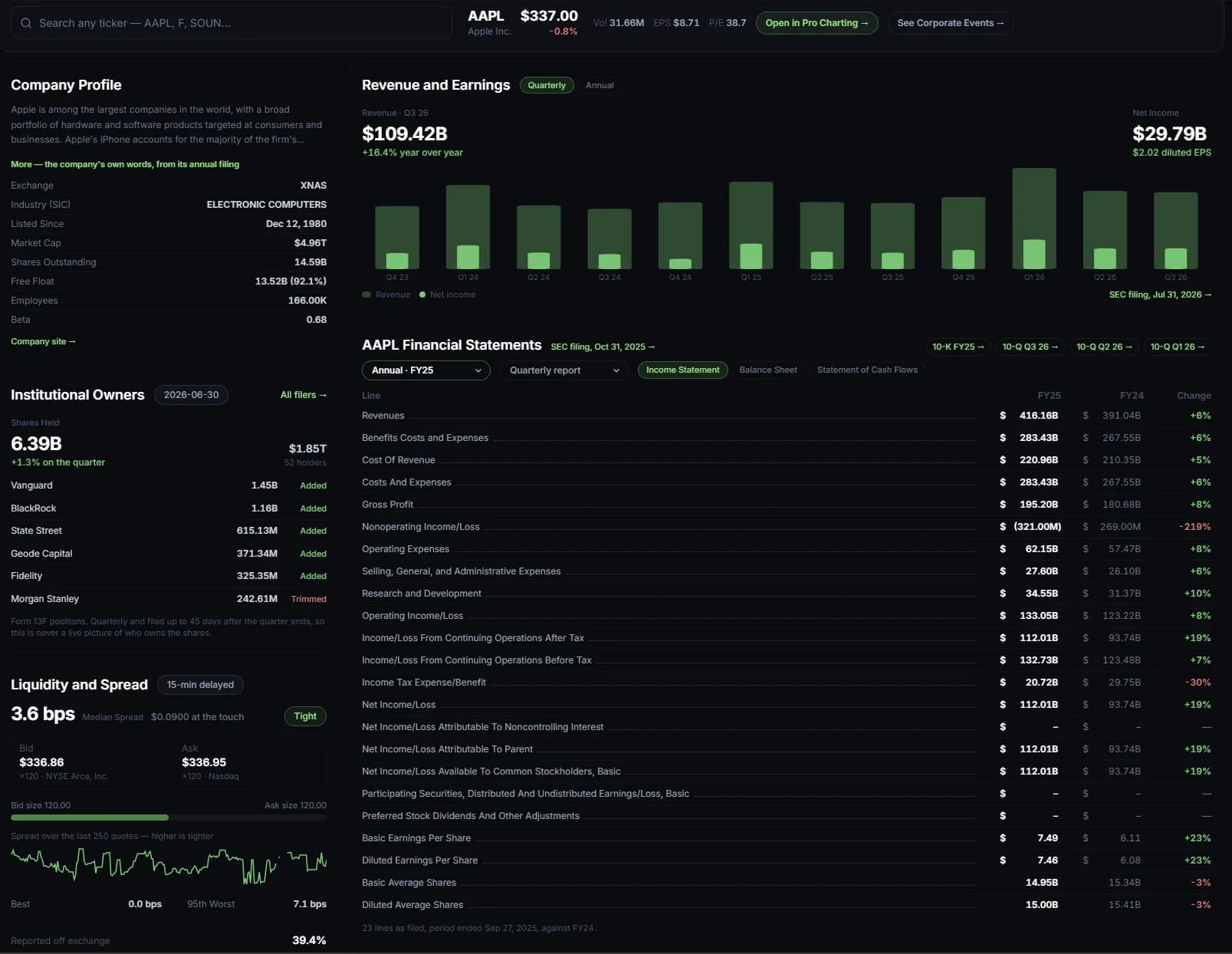Click the $29.79B net income figure
Image resolution: width=1232 pixels, height=954 pixels.
pyautogui.click(x=1169, y=133)
